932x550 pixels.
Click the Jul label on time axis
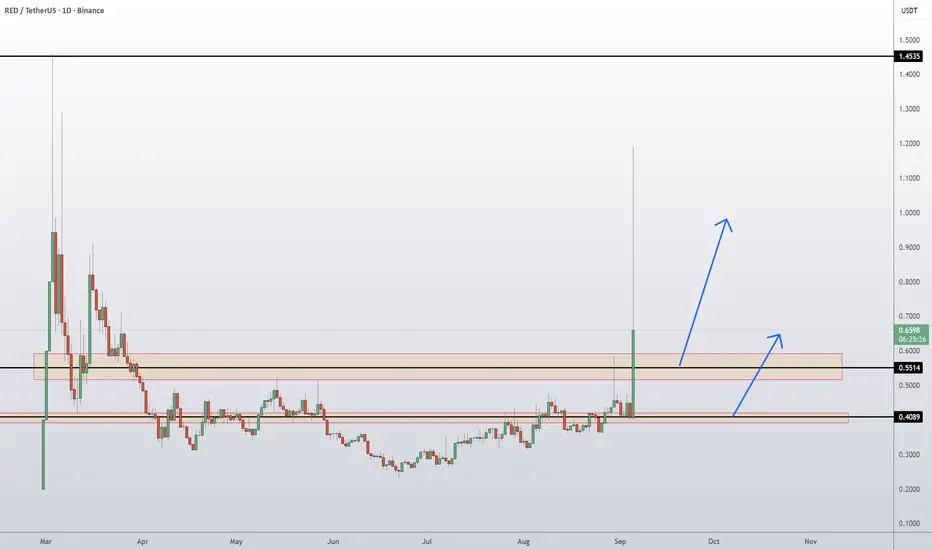(427, 542)
